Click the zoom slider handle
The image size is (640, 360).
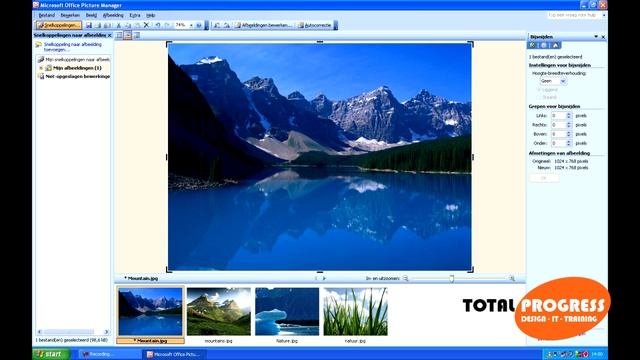[x=451, y=278]
